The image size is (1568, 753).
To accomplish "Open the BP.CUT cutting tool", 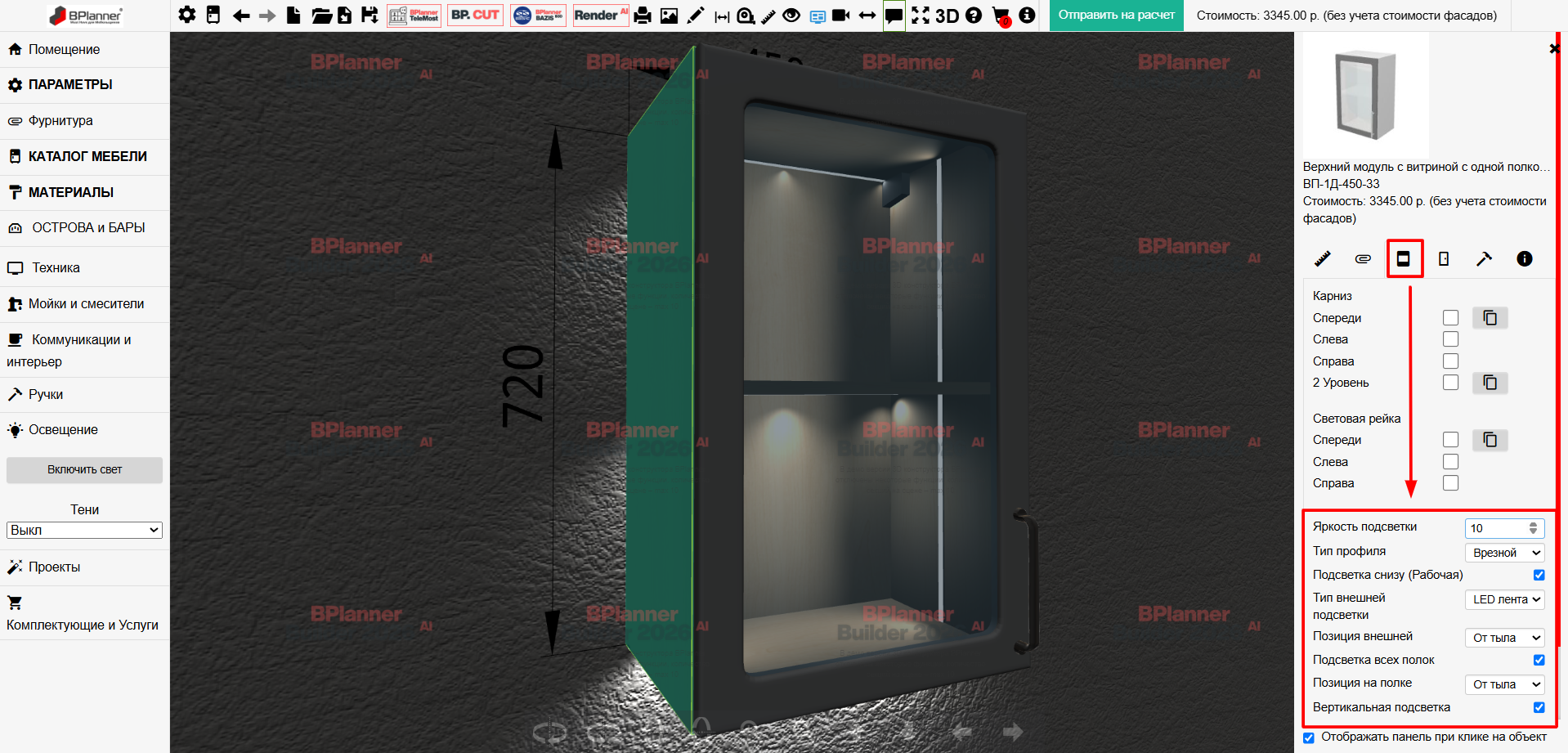I will pos(475,16).
